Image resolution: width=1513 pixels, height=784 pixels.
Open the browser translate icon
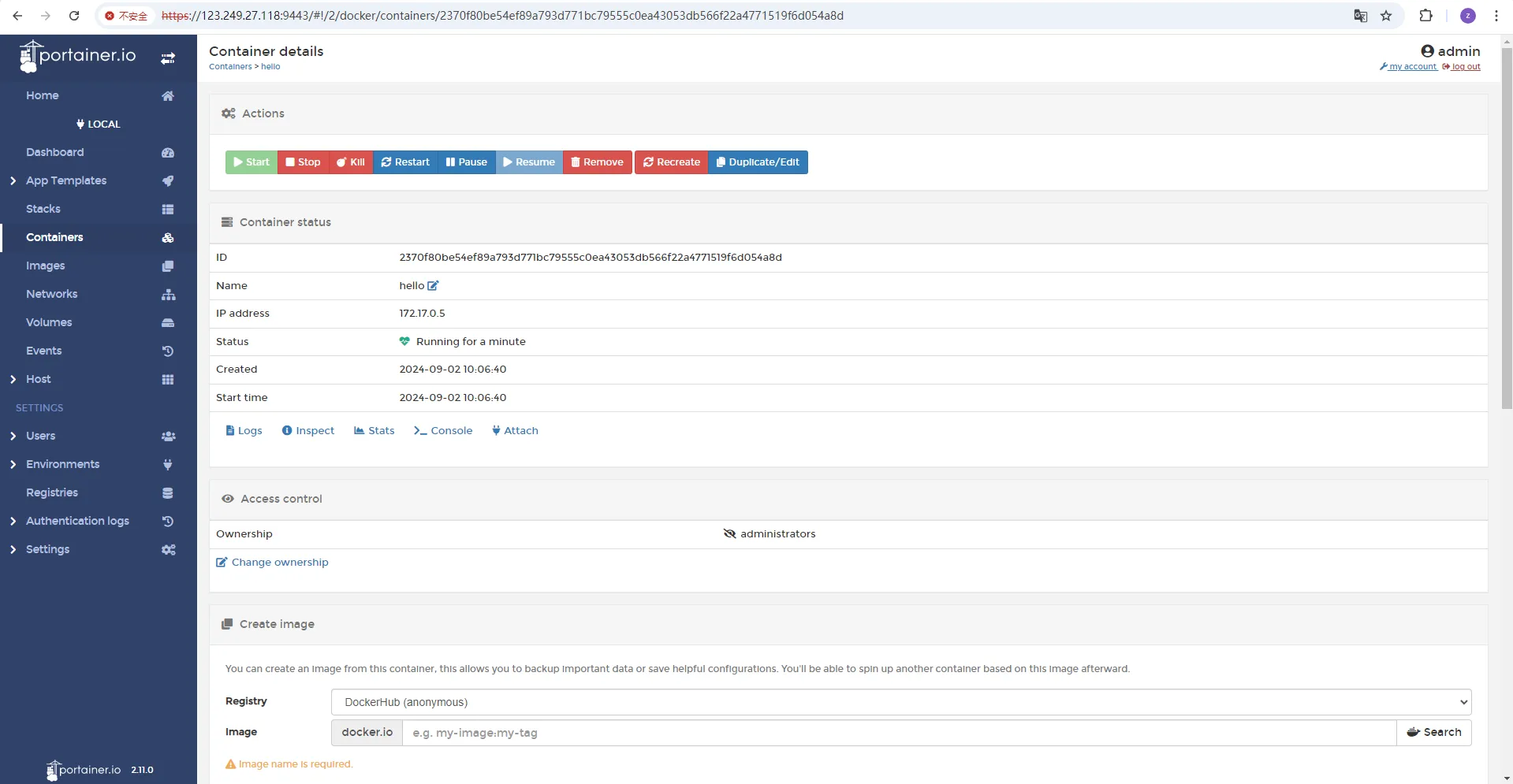[x=1361, y=16]
